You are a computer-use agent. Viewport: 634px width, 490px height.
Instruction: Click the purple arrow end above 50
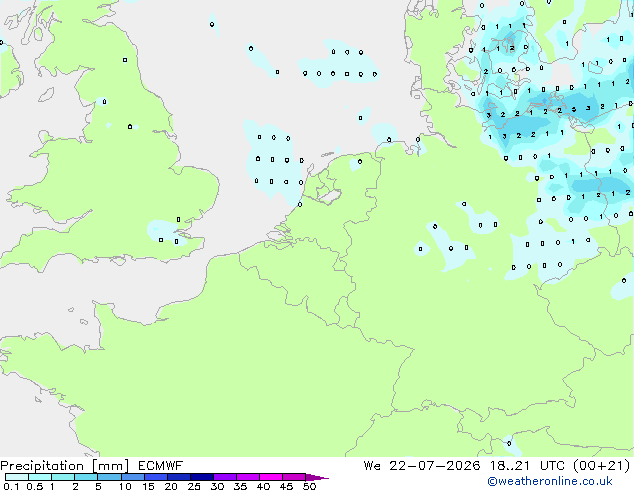[x=317, y=477]
